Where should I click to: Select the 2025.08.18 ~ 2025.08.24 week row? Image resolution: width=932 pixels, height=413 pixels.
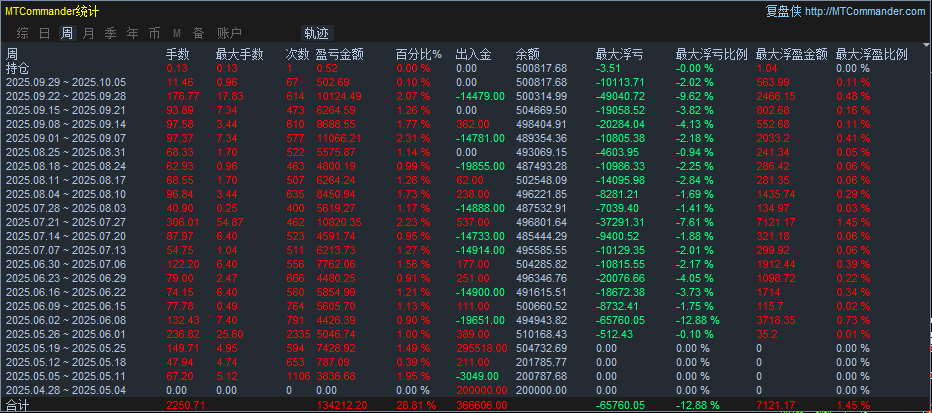click(x=466, y=166)
